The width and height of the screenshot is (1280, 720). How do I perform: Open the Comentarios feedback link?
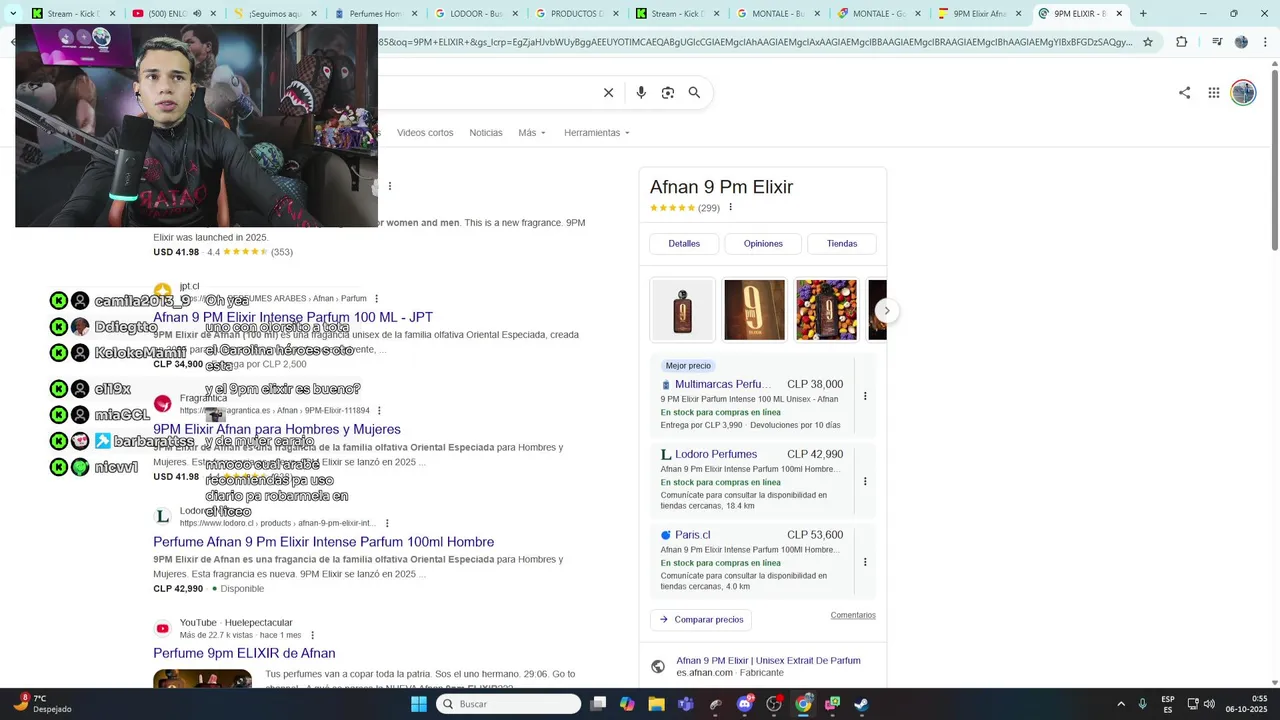(853, 615)
